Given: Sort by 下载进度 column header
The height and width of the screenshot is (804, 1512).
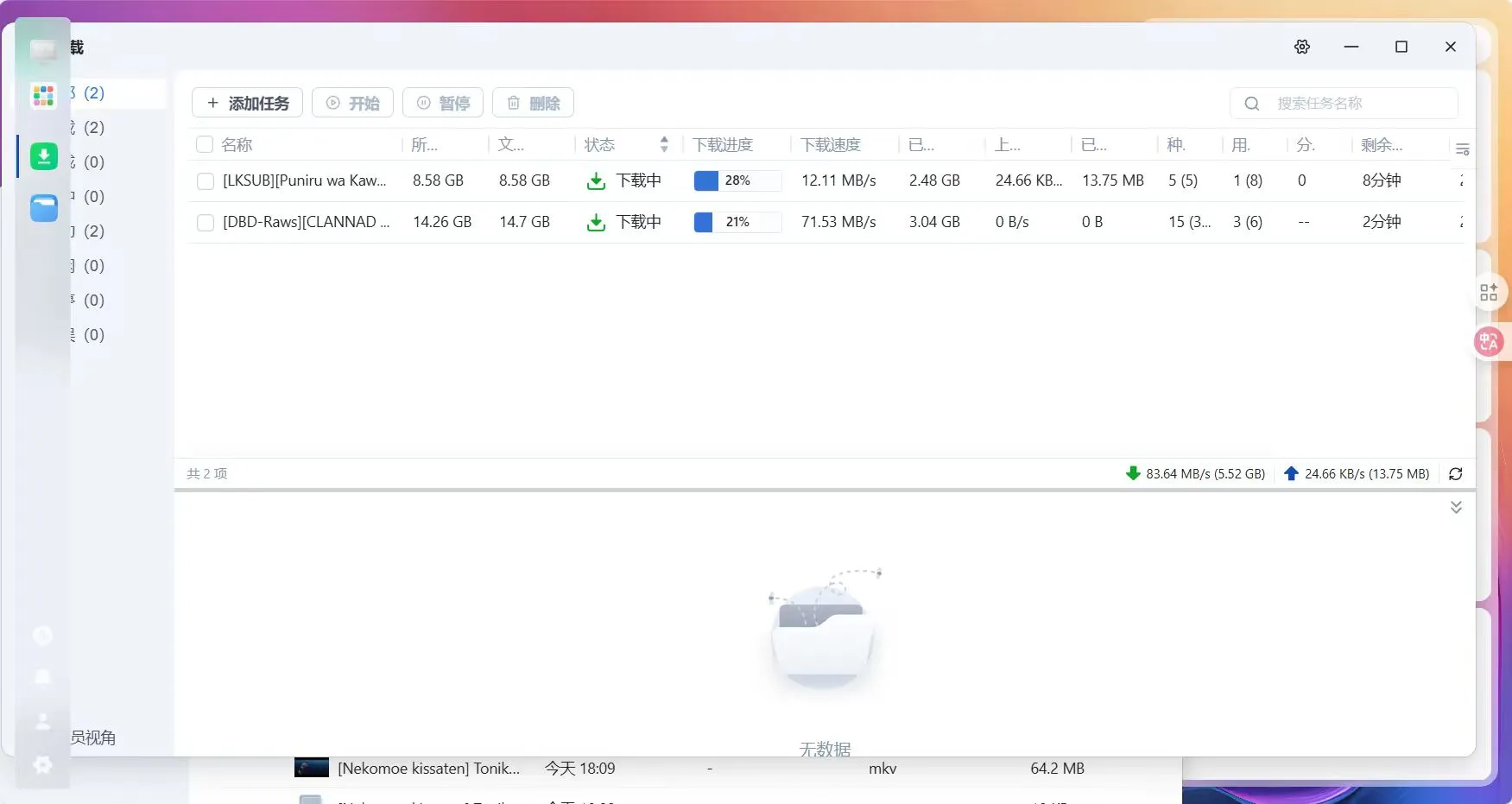Looking at the screenshot, I should 723,144.
